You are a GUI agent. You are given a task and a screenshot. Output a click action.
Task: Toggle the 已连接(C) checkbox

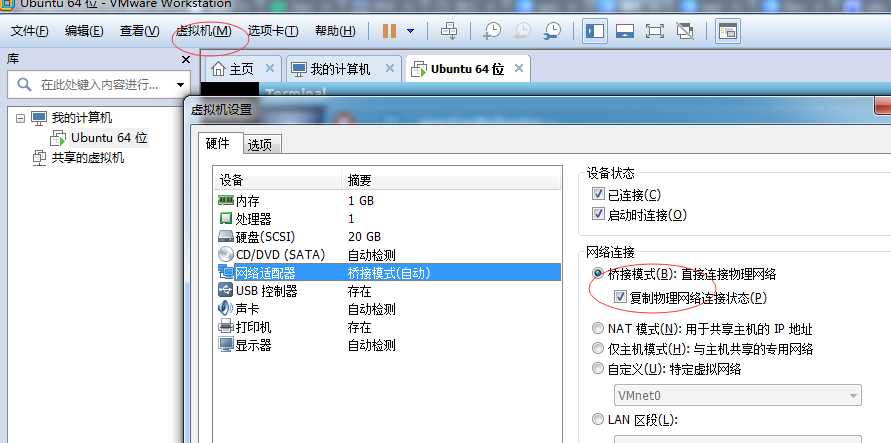[x=598, y=194]
